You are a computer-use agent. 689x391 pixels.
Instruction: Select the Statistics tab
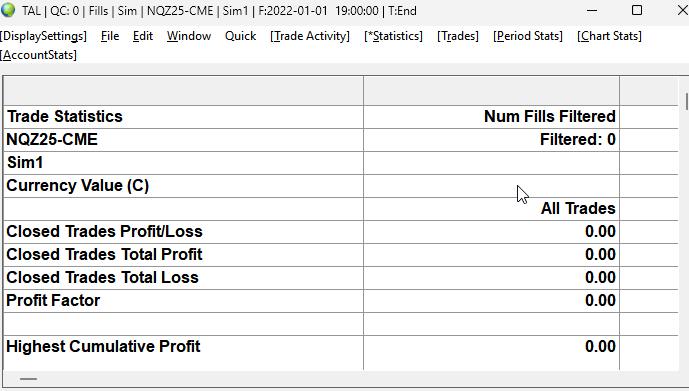[393, 36]
